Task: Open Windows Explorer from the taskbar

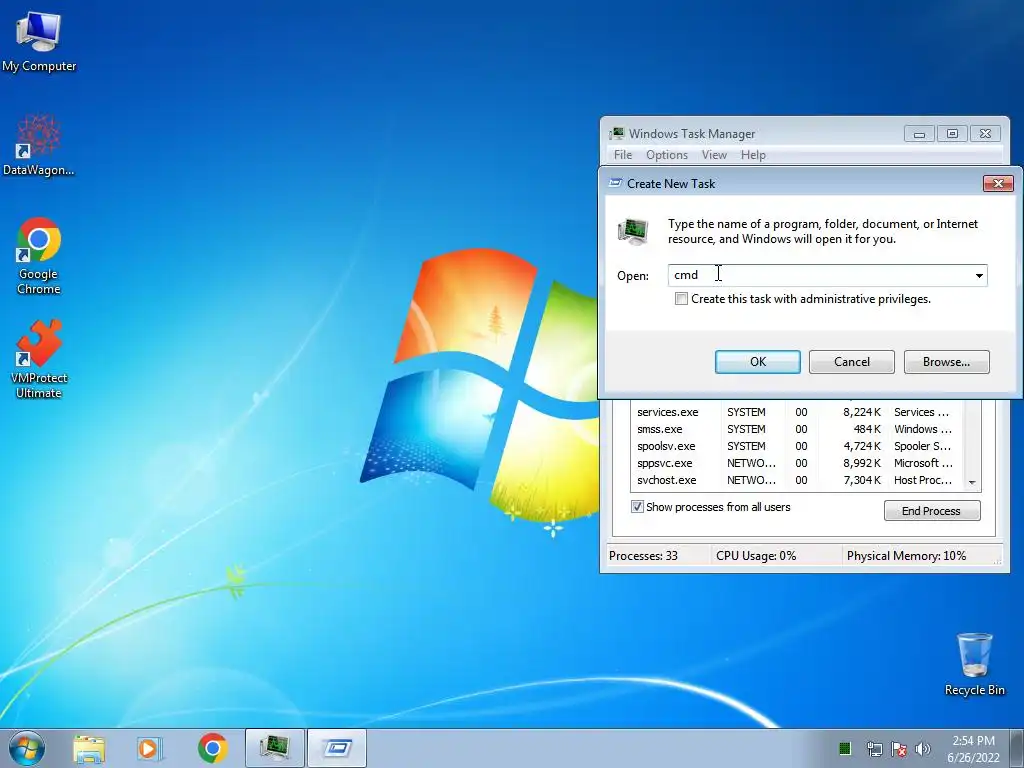Action: (89, 748)
